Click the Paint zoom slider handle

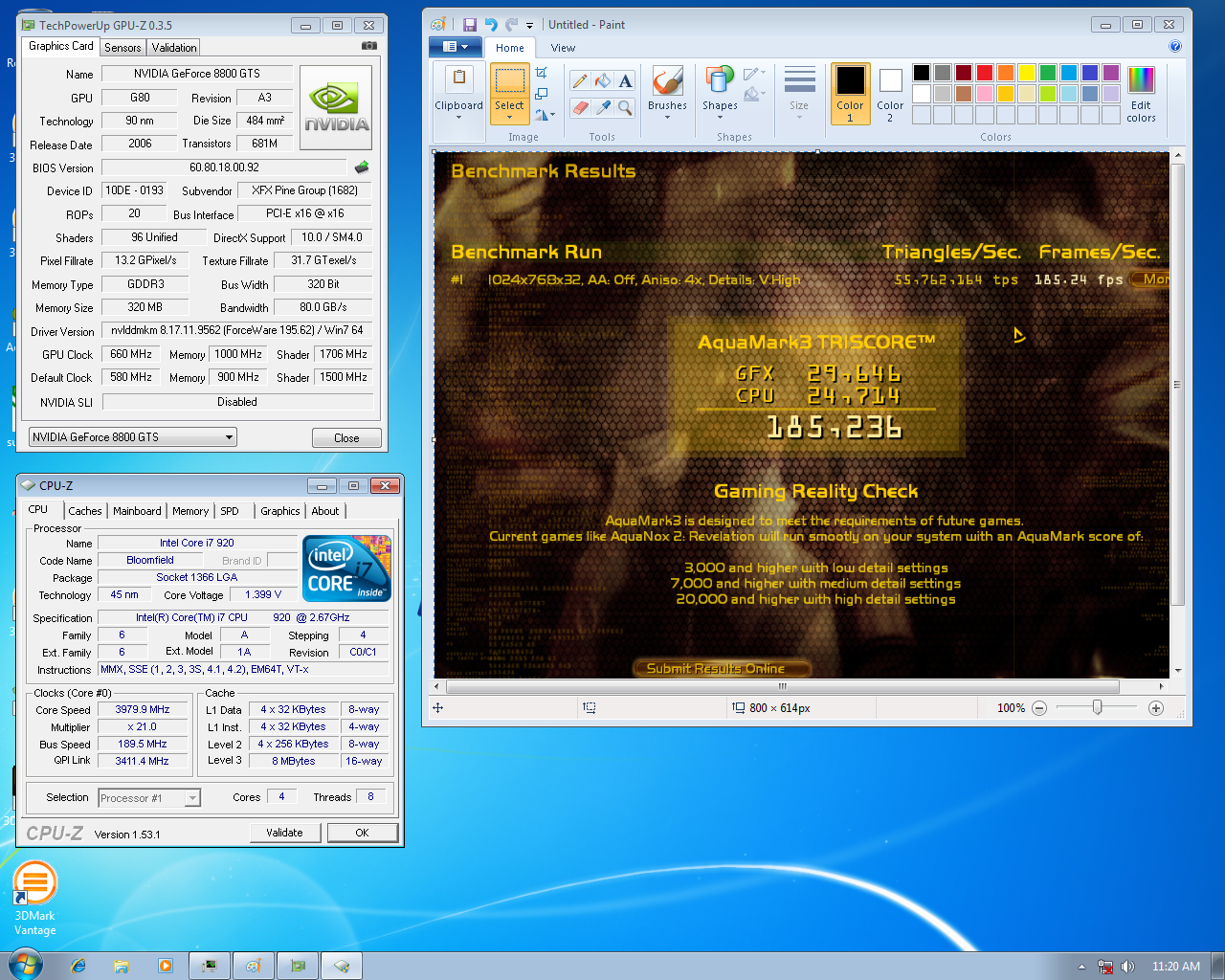coord(1098,707)
